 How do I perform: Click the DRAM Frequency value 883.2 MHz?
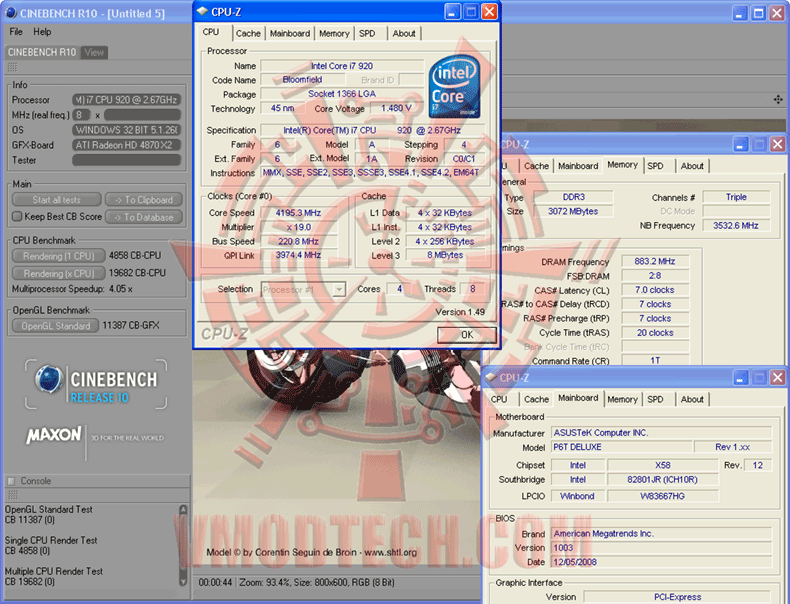[x=654, y=261]
